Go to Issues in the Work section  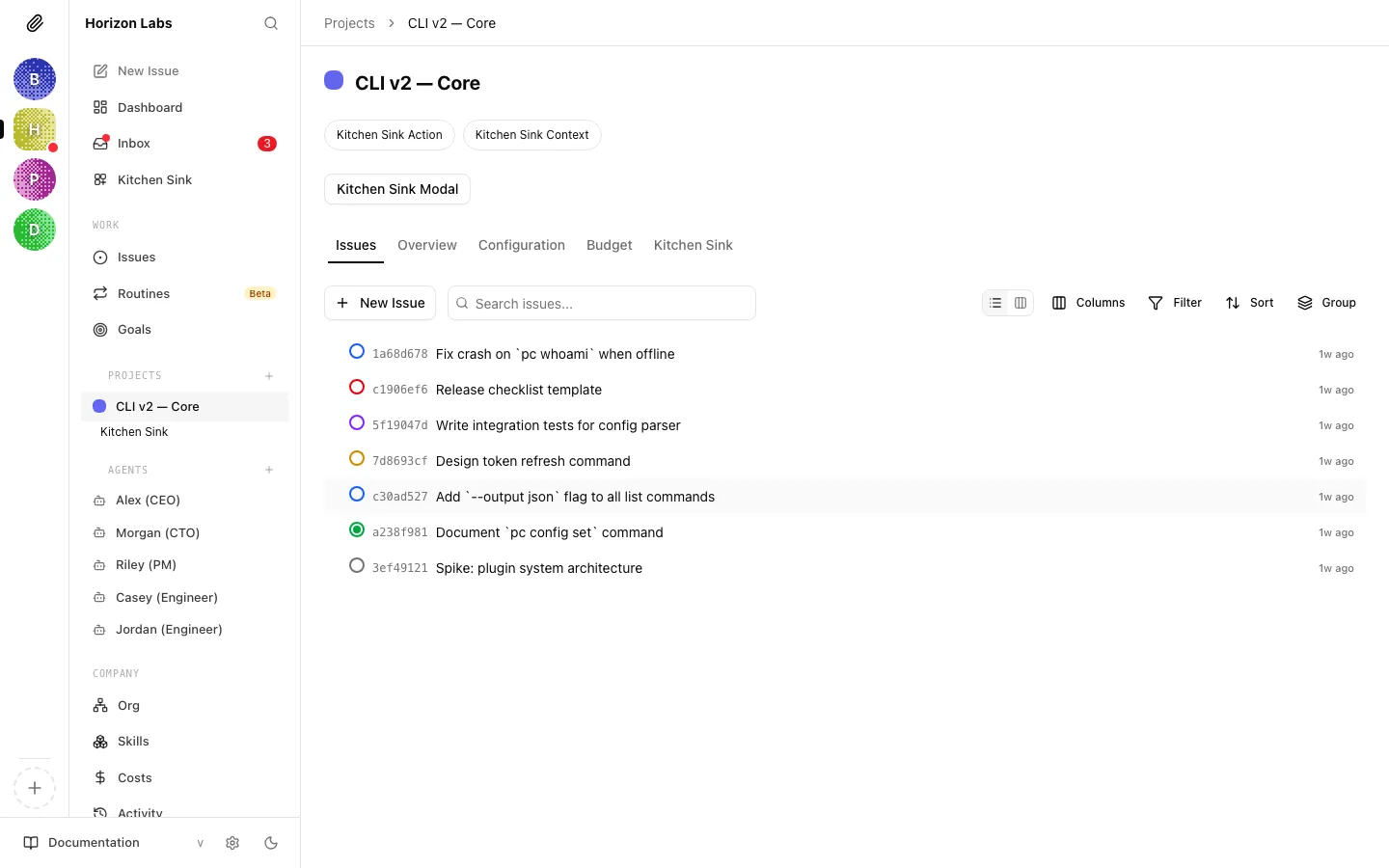(x=184, y=258)
